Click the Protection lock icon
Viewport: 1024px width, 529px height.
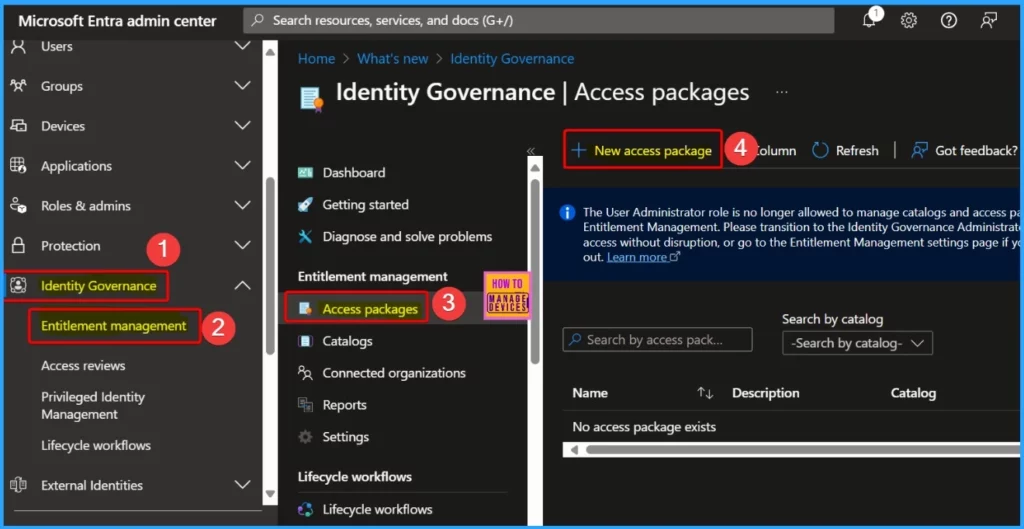pos(18,246)
